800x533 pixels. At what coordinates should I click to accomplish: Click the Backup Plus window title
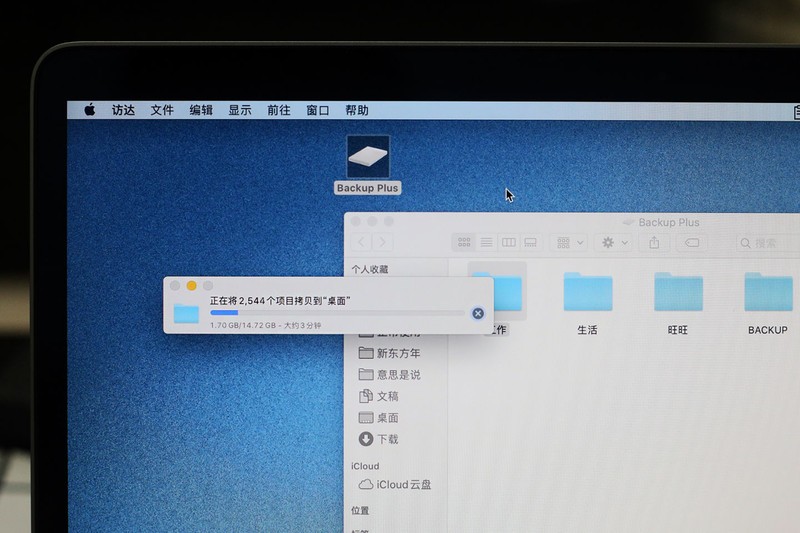pyautogui.click(x=669, y=222)
